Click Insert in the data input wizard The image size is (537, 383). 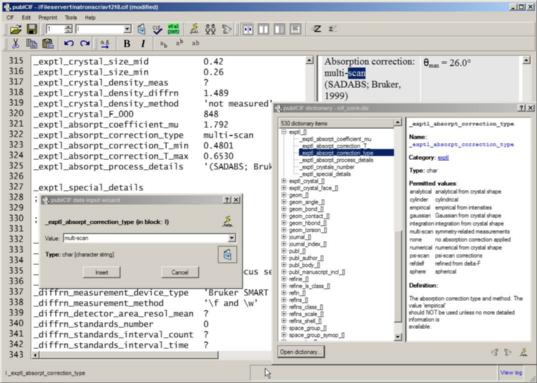102,272
